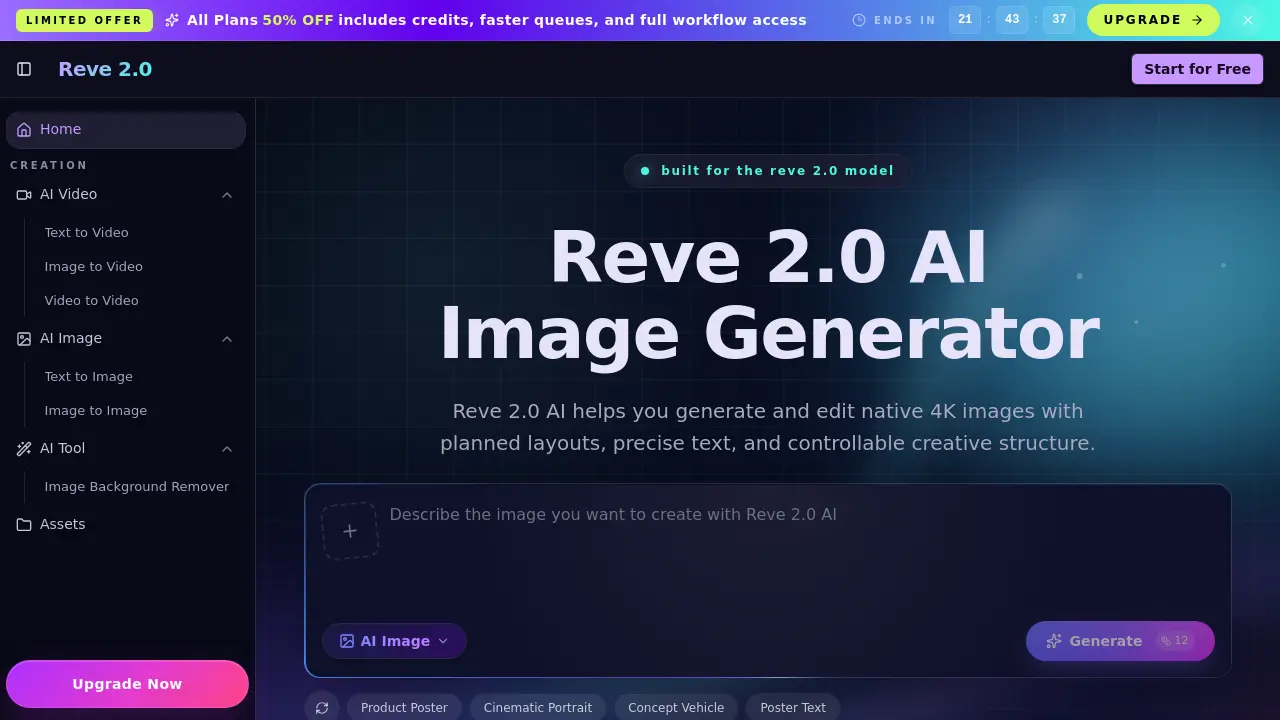The width and height of the screenshot is (1280, 720).
Task: Click the 12 credits cost badge
Action: coord(1175,641)
